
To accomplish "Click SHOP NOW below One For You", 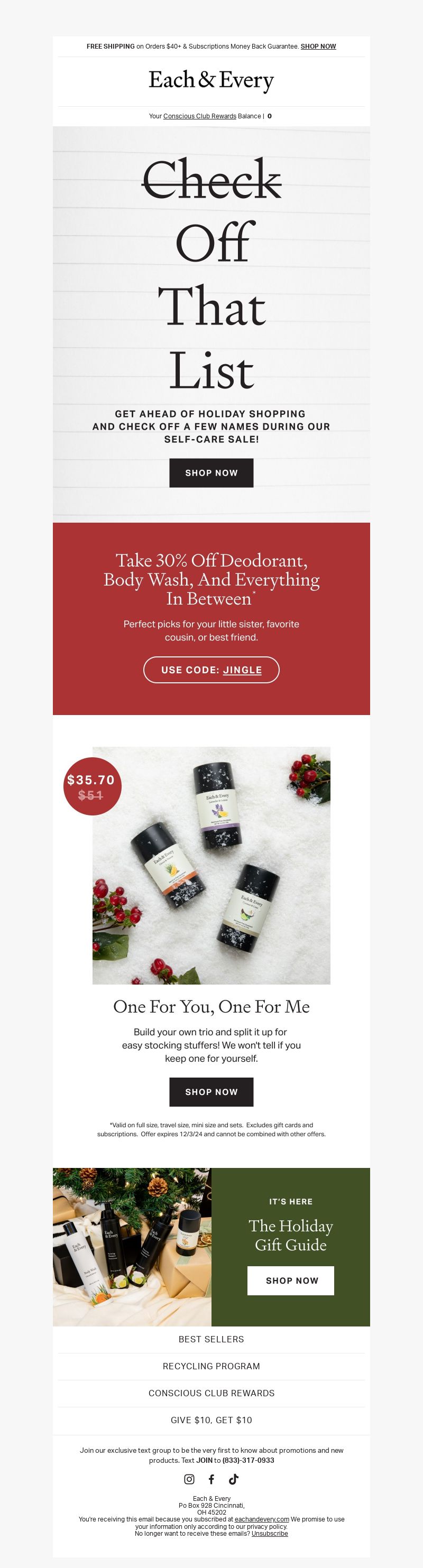I will (211, 1092).
